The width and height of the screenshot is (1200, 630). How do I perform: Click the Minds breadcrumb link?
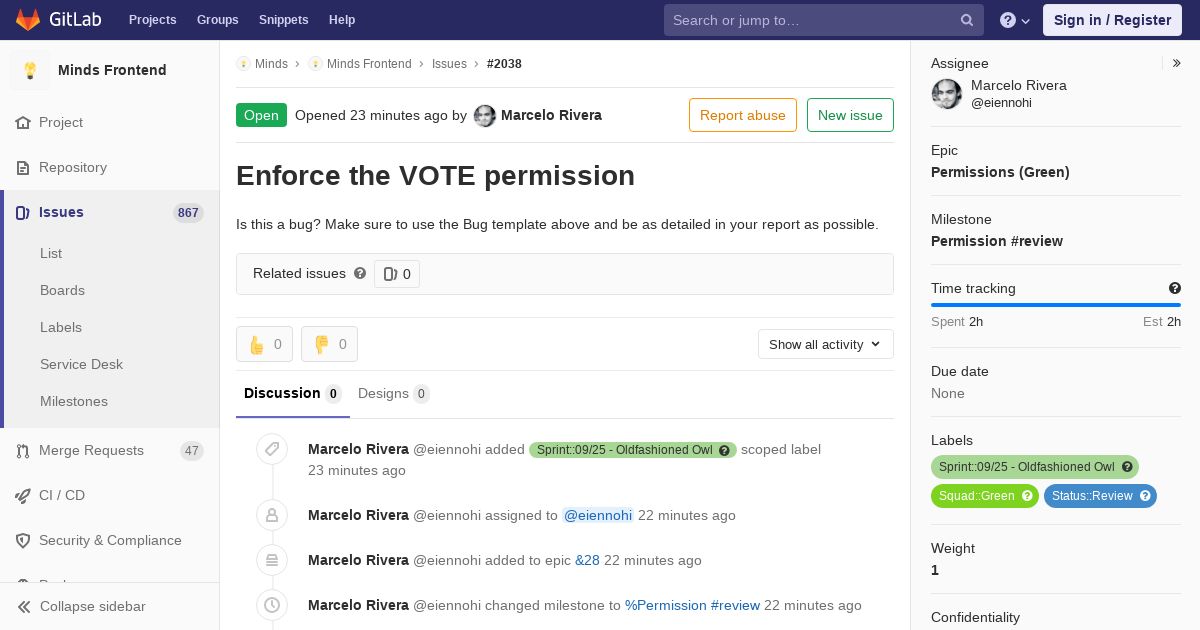point(271,63)
